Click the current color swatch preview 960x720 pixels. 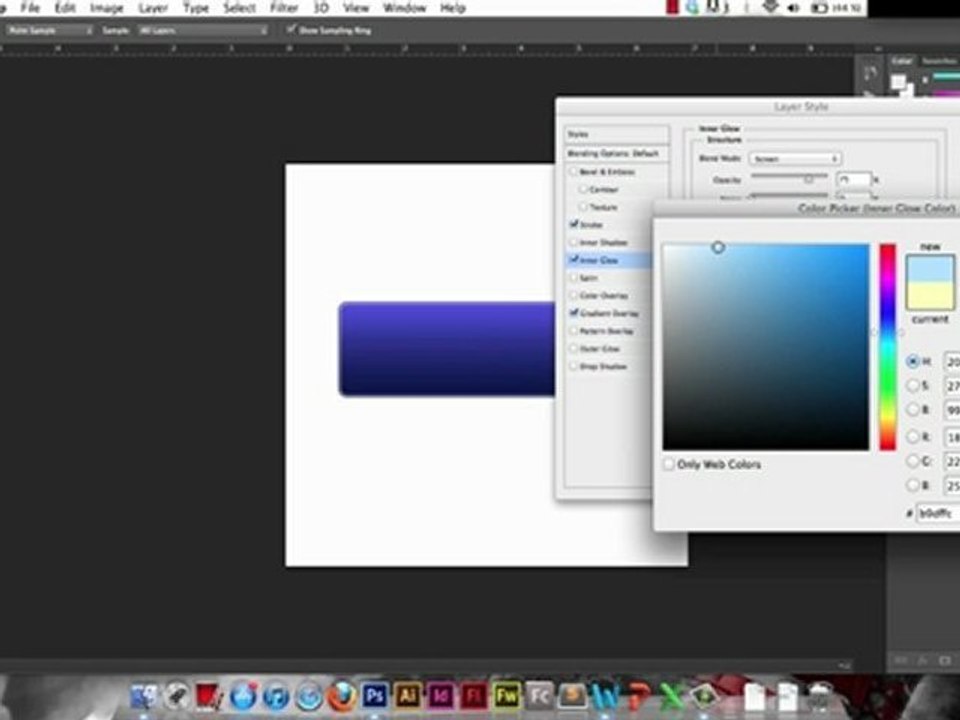pos(930,296)
